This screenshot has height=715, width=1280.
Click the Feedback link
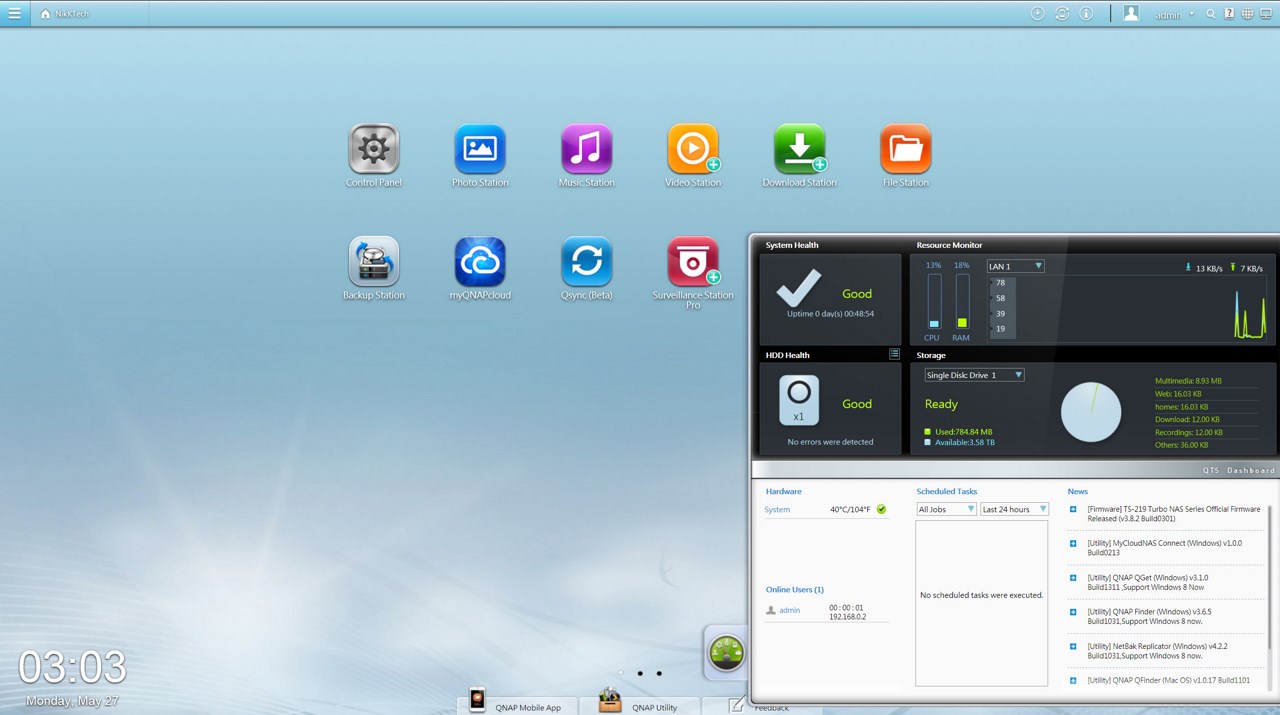(772, 707)
